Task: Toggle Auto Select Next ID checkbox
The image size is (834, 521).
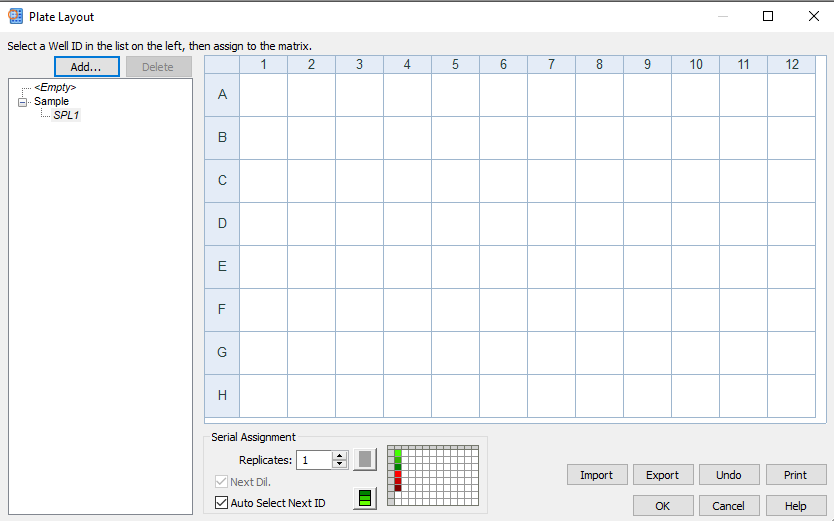Action: point(221,502)
